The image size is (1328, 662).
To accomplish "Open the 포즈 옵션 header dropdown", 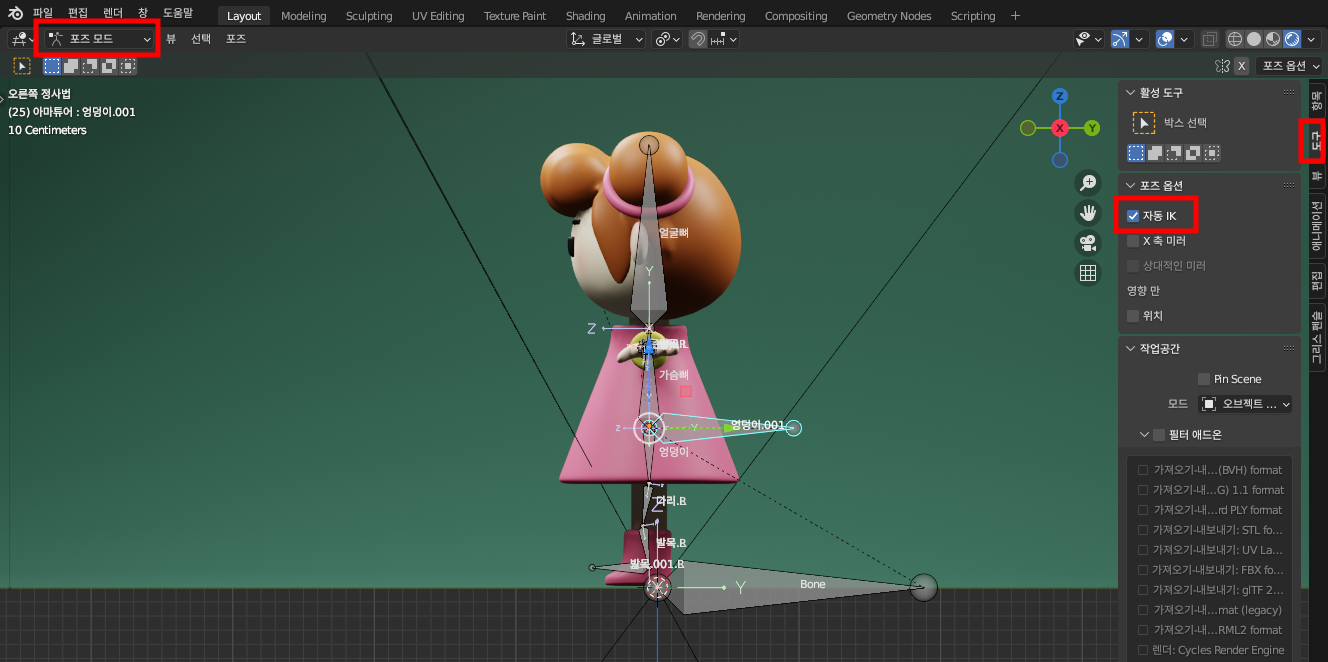I will pos(1291,66).
